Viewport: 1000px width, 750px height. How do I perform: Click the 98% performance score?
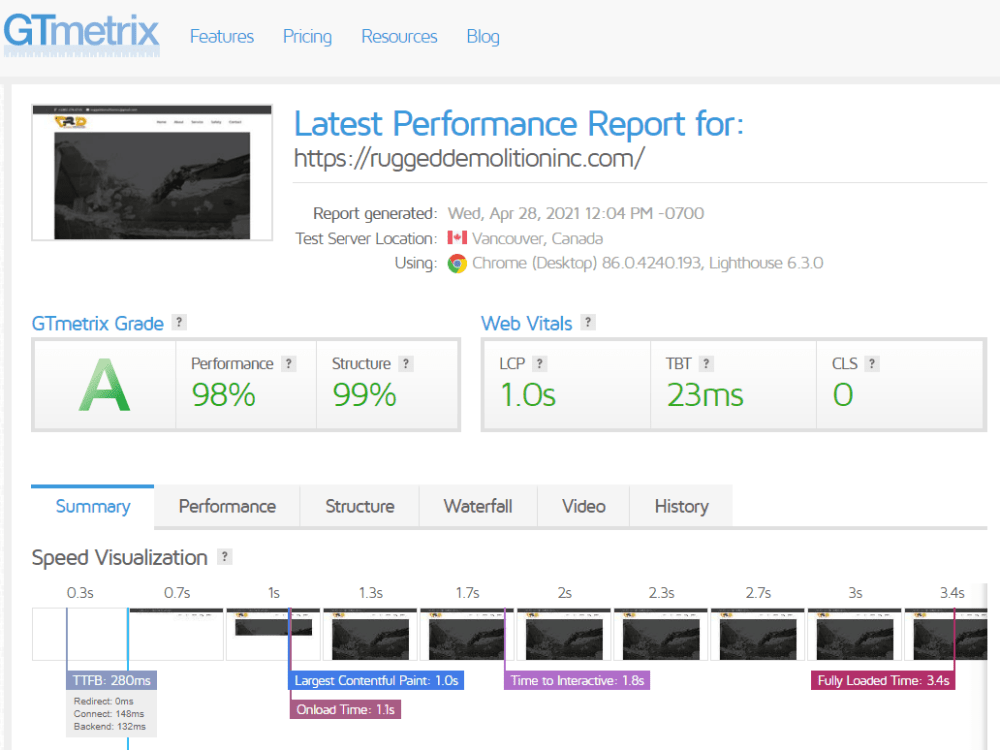[x=224, y=395]
